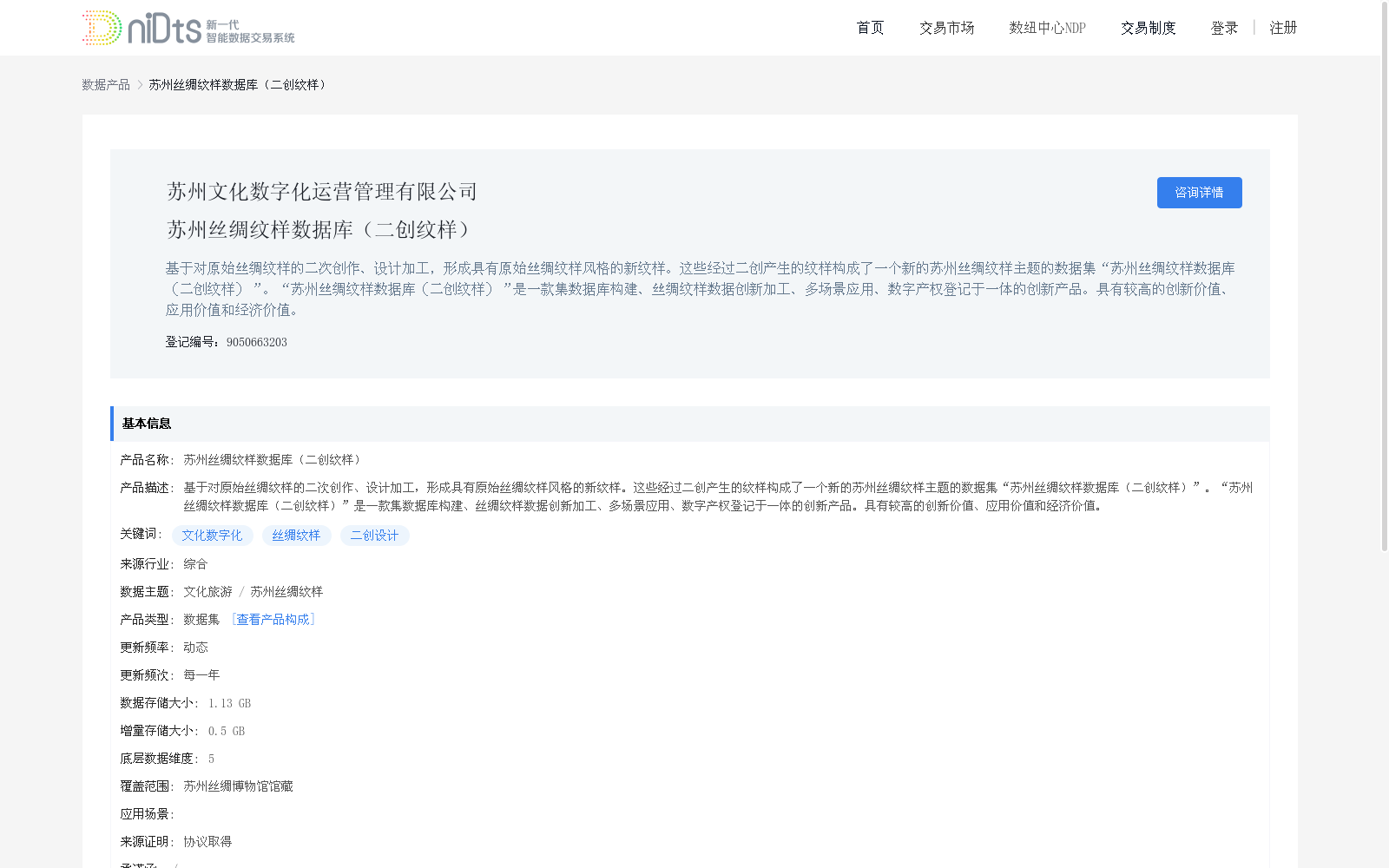Open 数纽中心NDP navigation item
The width and height of the screenshot is (1389, 868).
(1047, 28)
